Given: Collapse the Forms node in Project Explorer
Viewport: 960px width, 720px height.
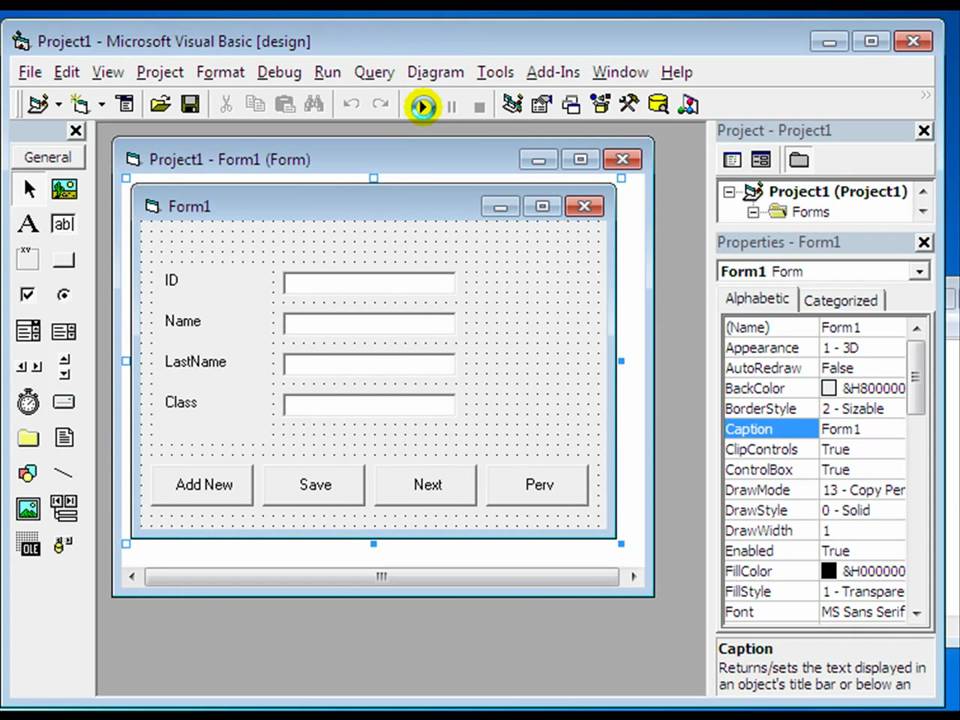Looking at the screenshot, I should point(754,212).
